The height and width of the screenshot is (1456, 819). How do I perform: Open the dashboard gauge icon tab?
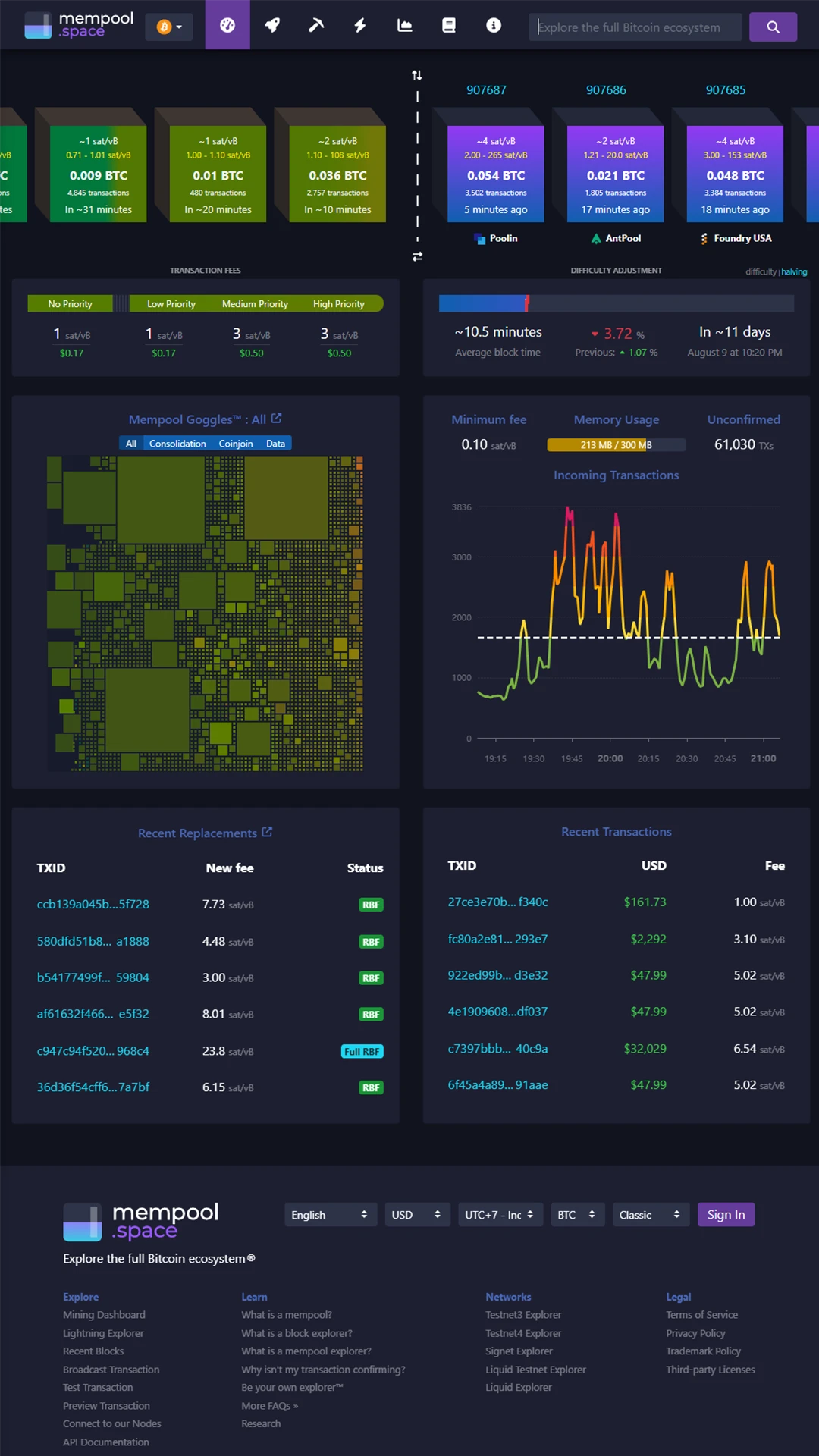pos(227,25)
